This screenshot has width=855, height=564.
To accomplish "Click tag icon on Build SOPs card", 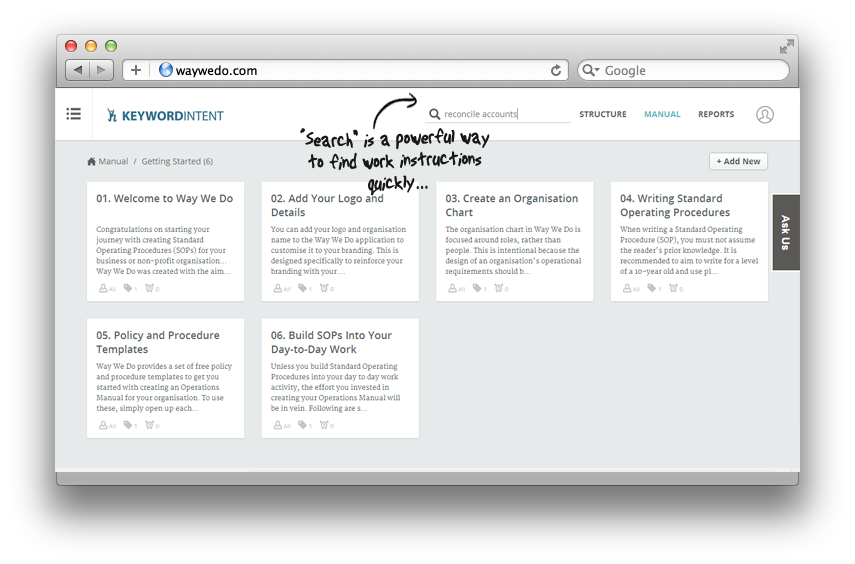I will pos(302,425).
